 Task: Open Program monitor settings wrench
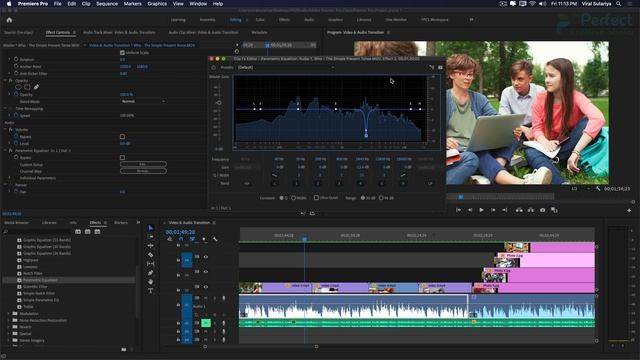598,189
